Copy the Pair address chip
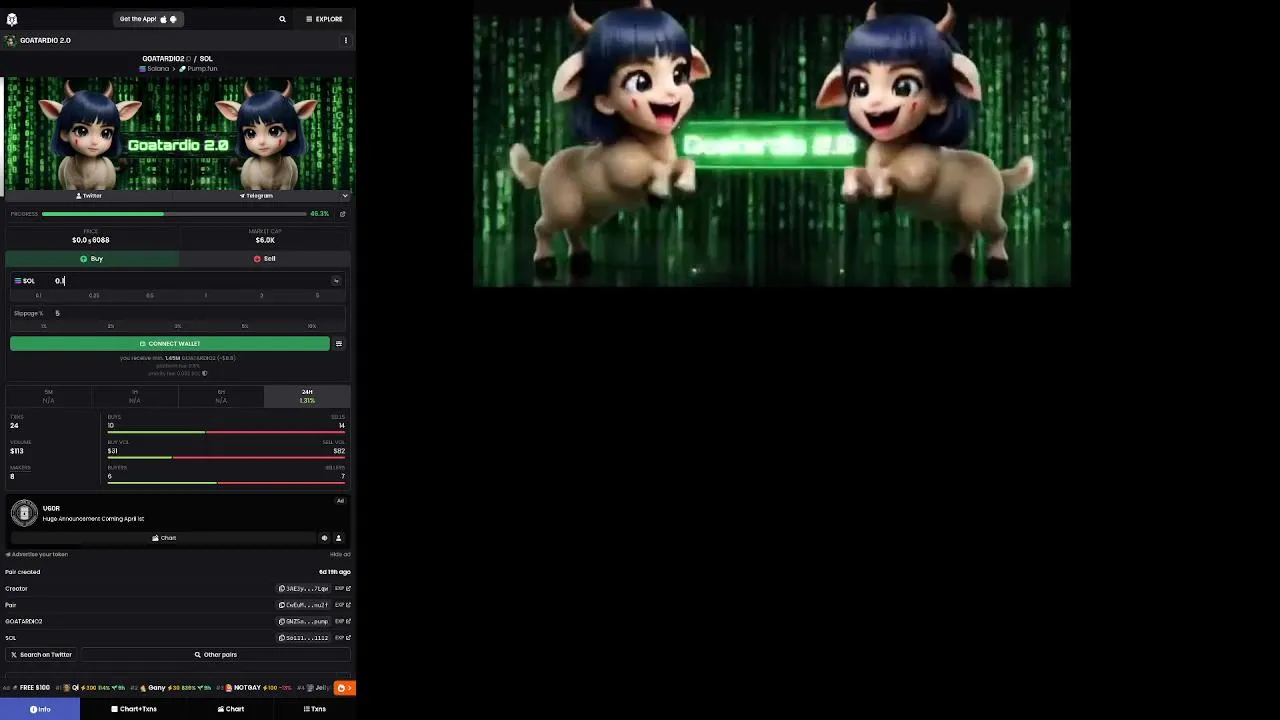Viewport: 1280px width, 720px height. pyautogui.click(x=304, y=605)
